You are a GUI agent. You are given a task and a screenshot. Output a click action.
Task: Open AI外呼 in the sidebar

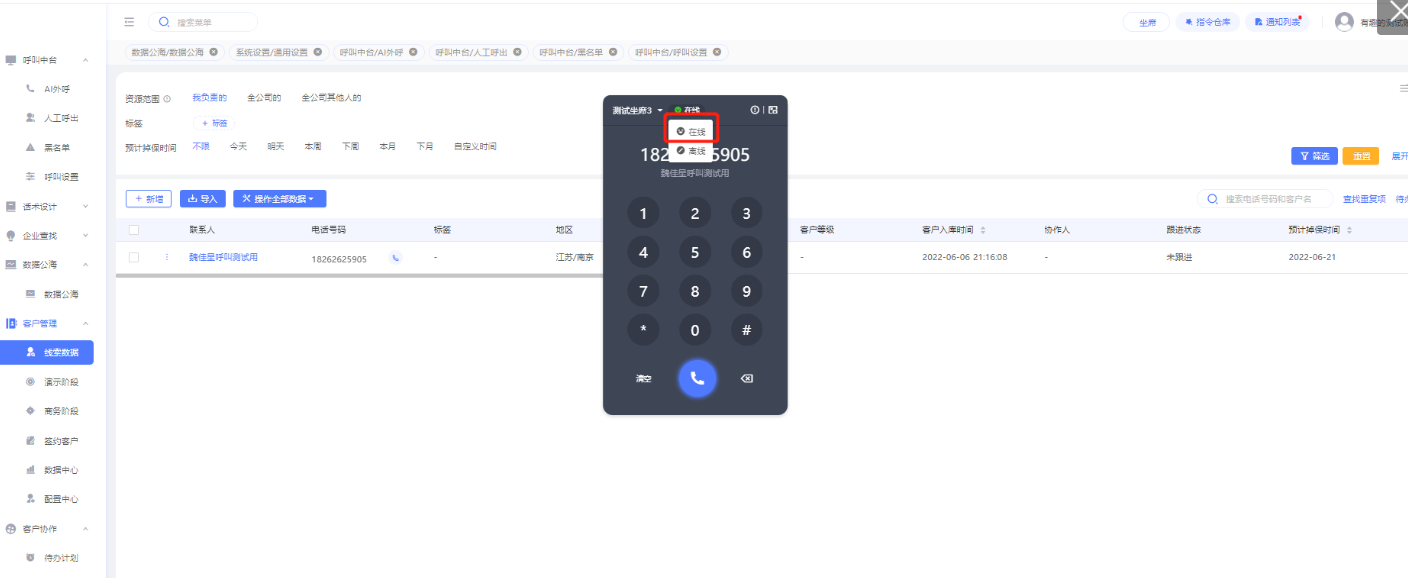tap(57, 89)
